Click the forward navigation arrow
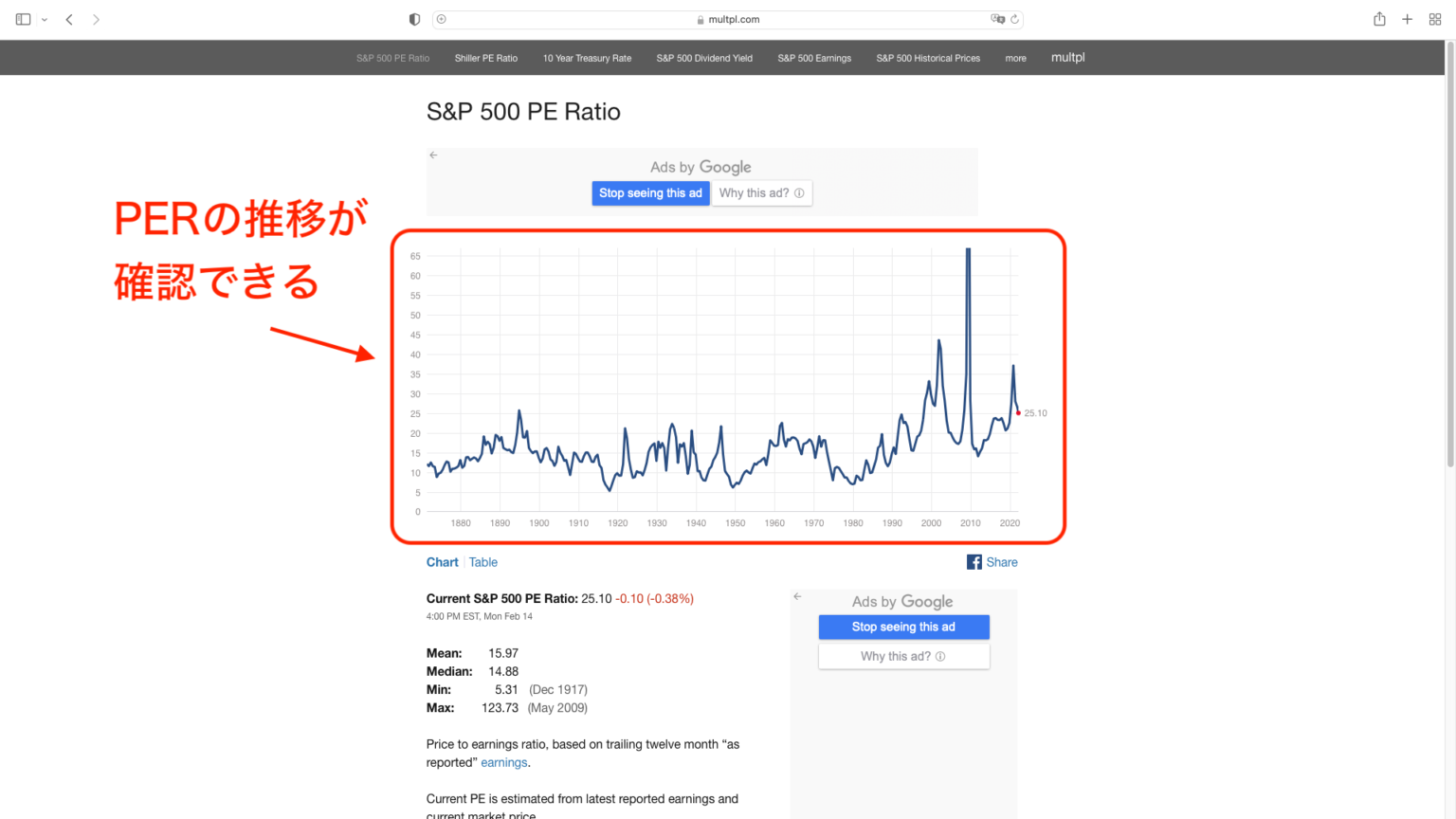This screenshot has width=1456, height=819. (94, 18)
